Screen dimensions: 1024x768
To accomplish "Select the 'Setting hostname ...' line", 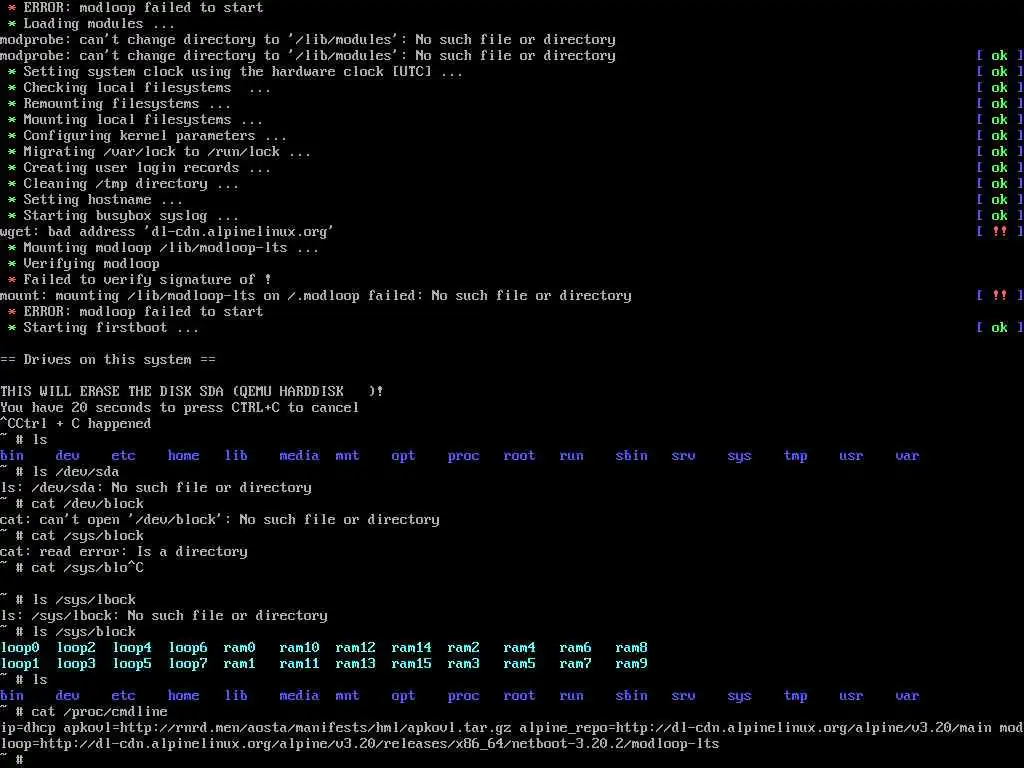I will pyautogui.click(x=95, y=200).
